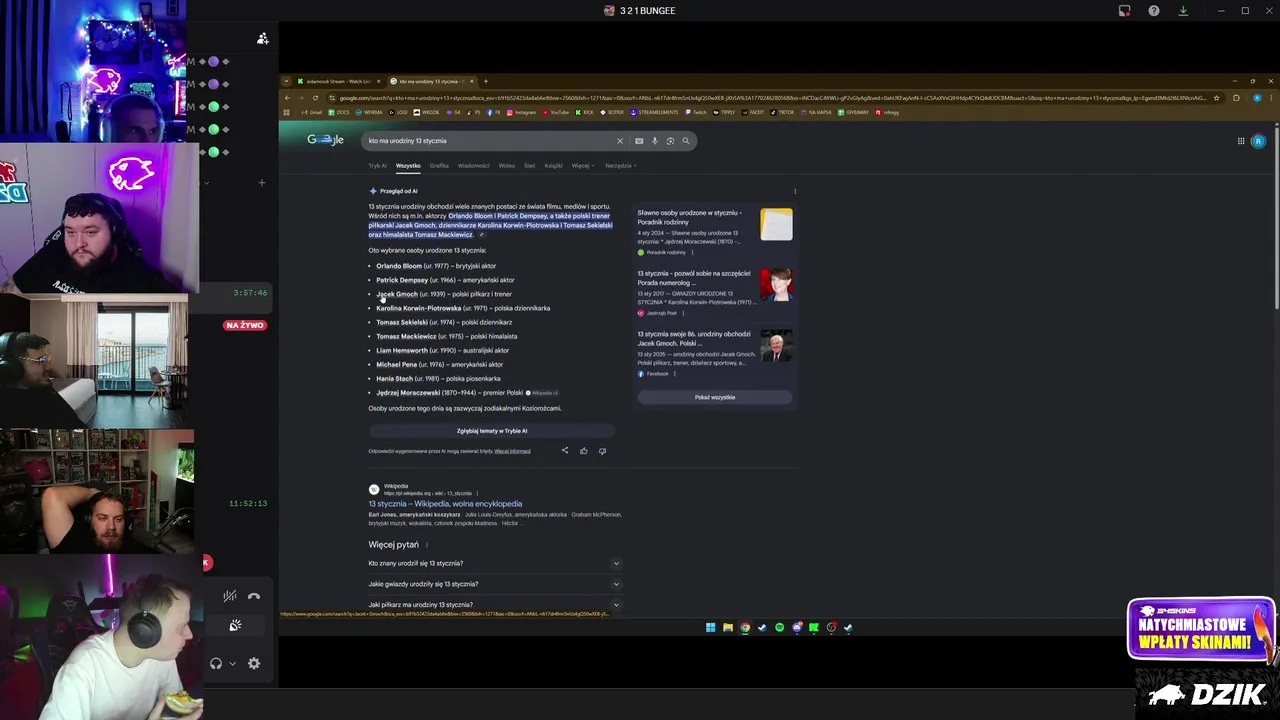Open the Google apps grid
Screen dimensions: 1280x720
click(x=1241, y=141)
